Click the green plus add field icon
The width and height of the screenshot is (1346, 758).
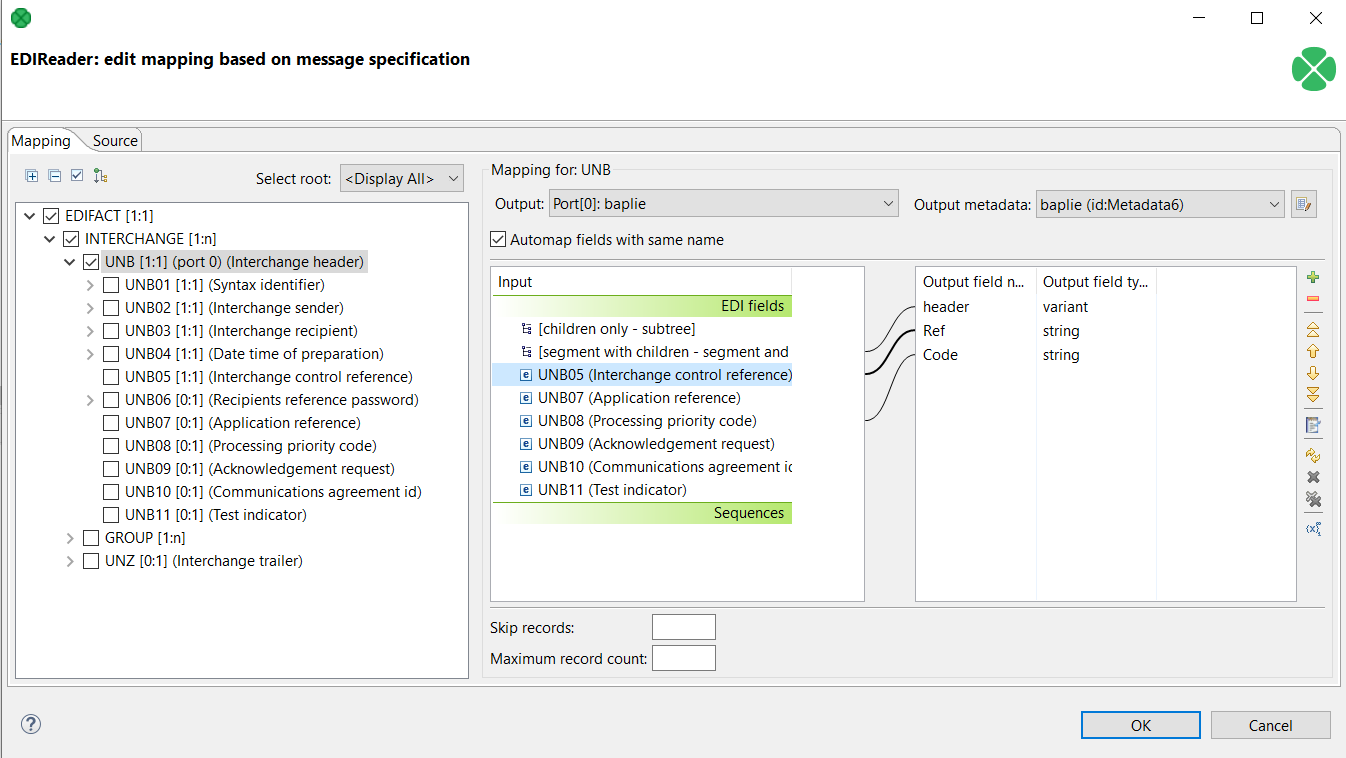tap(1313, 277)
